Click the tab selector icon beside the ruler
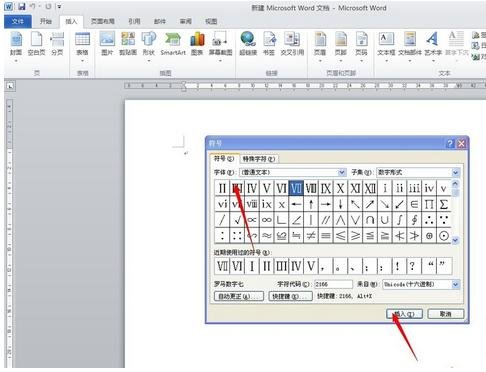The height and width of the screenshot is (372, 486). click(10, 86)
